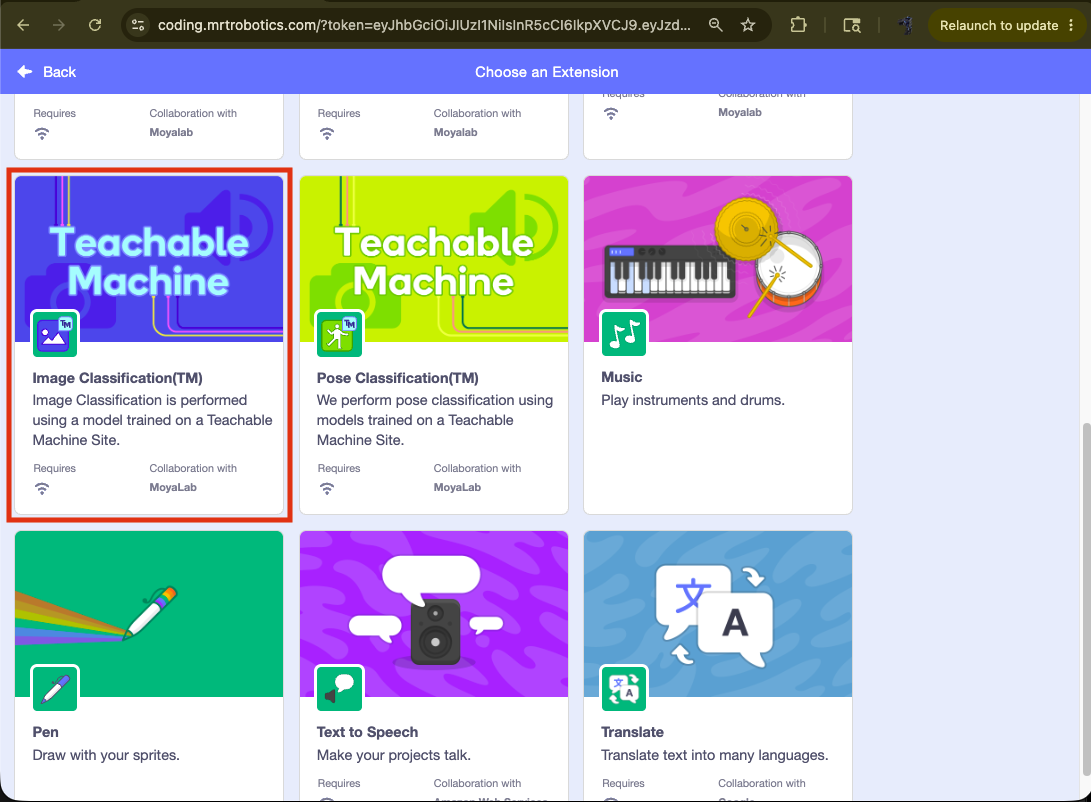Open the browser three-dot menu
This screenshot has width=1091, height=802.
(x=1071, y=25)
